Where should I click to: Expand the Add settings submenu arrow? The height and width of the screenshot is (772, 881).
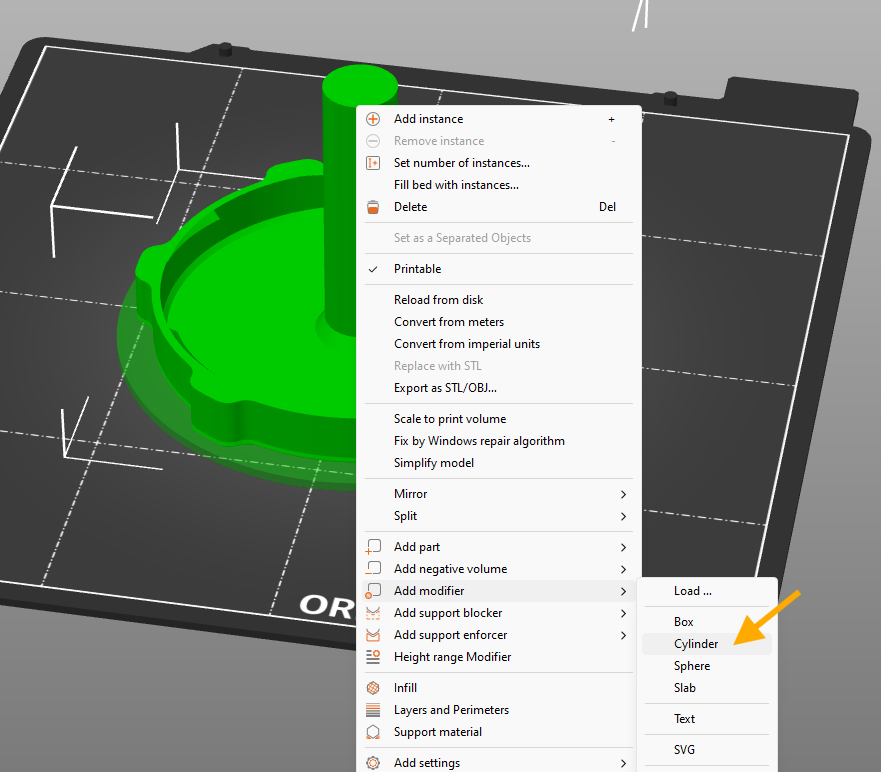point(623,763)
